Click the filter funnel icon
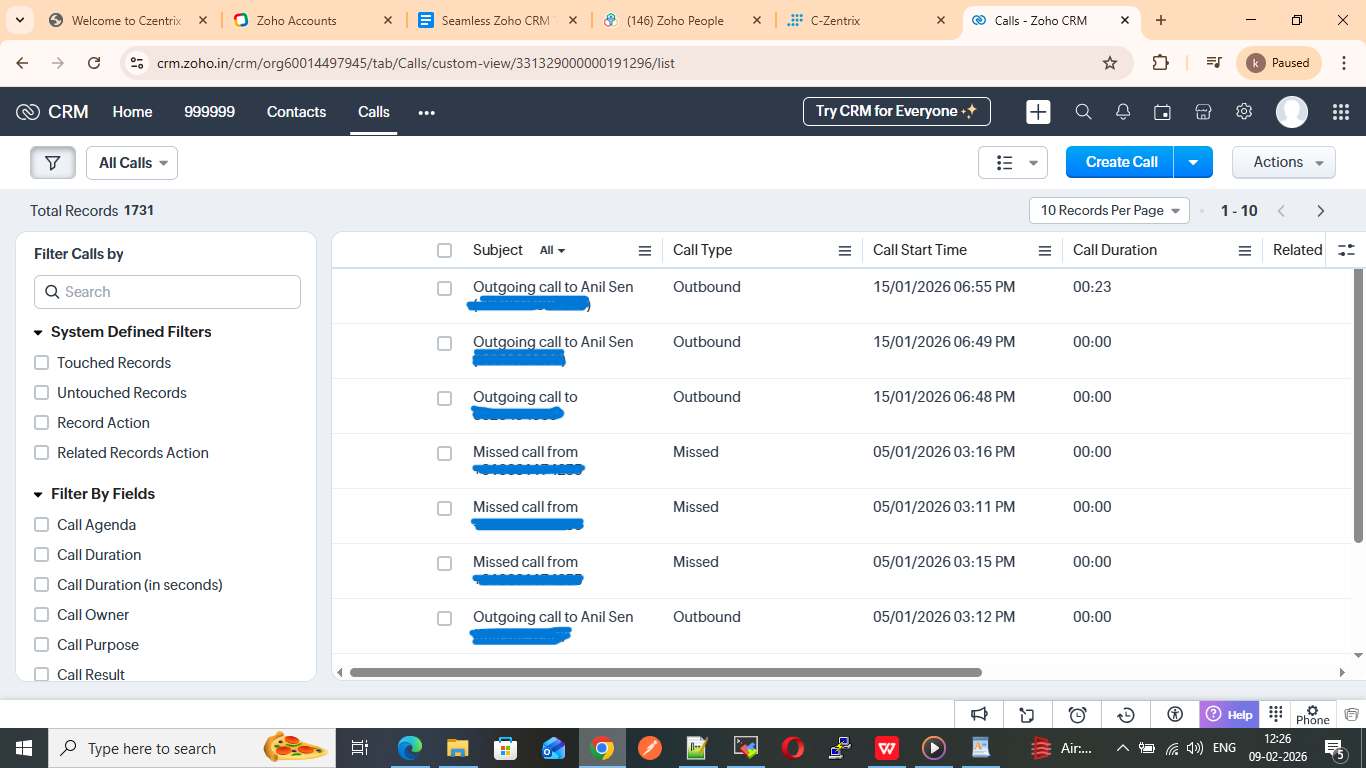Viewport: 1366px width, 768px height. 53,163
